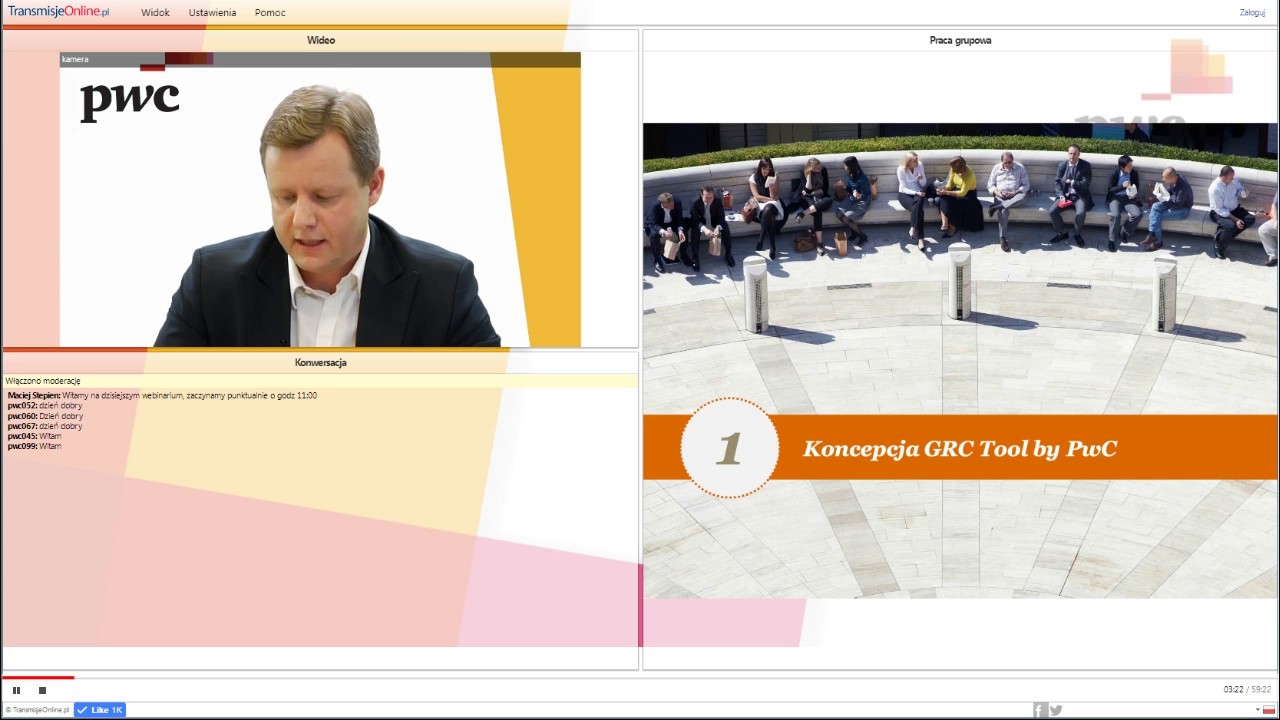Screen dimensions: 1280x720
Task: Click the Wideo panel header
Action: click(321, 40)
